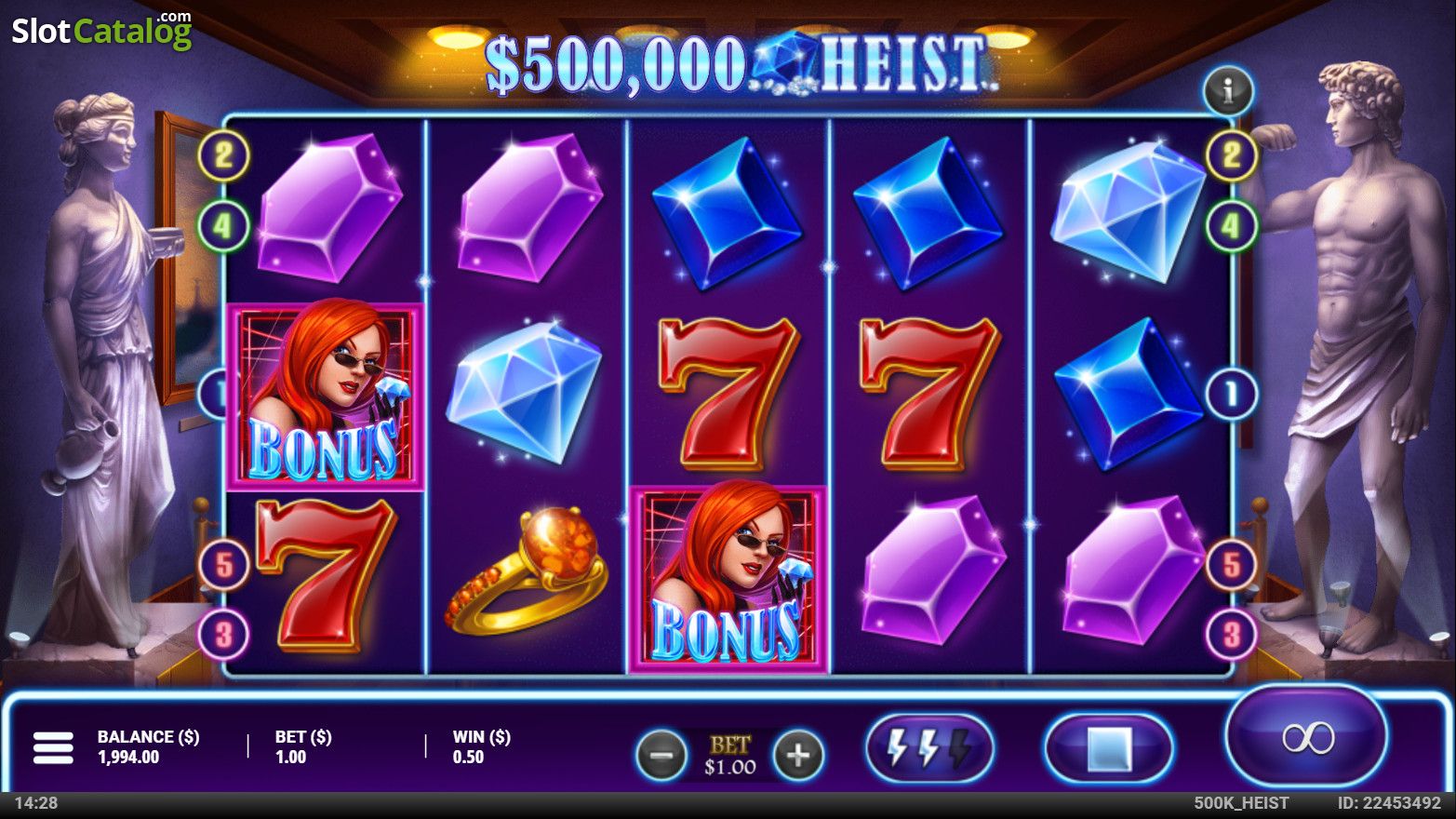
Task: Click the SlotCatalog.com logo
Action: pyautogui.click(x=101, y=30)
